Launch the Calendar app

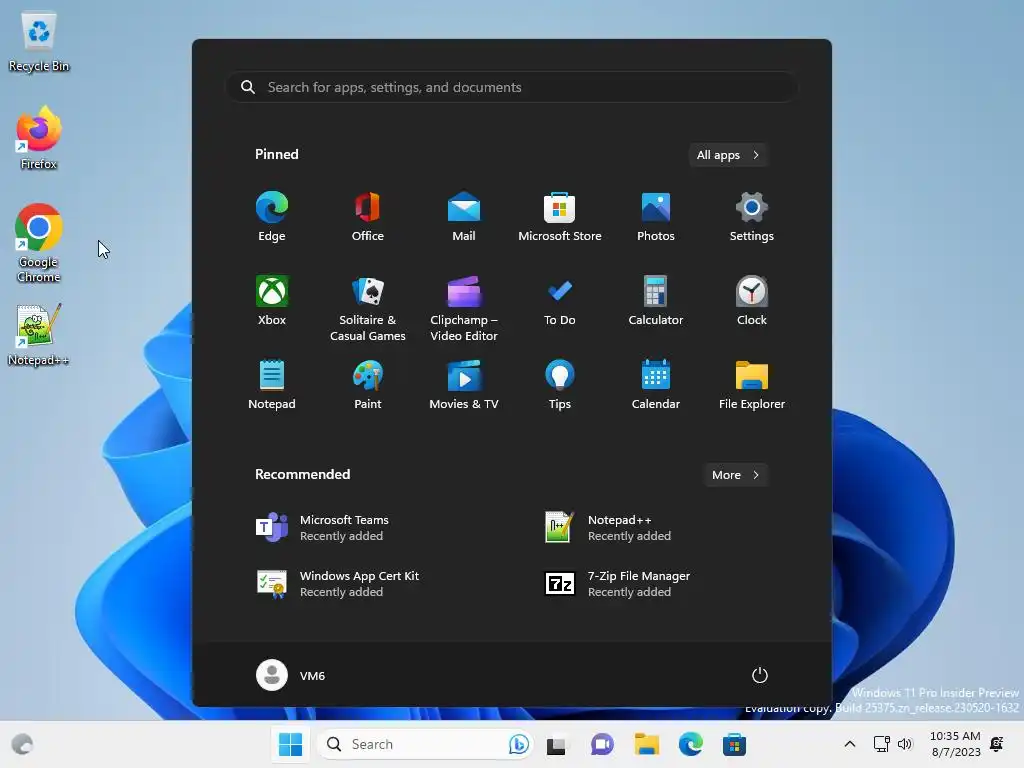click(x=656, y=385)
